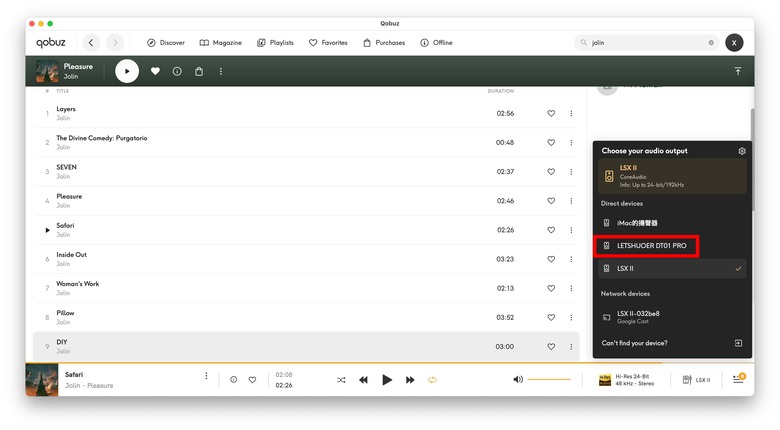Favorite the Pleasure album in the header

155,71
